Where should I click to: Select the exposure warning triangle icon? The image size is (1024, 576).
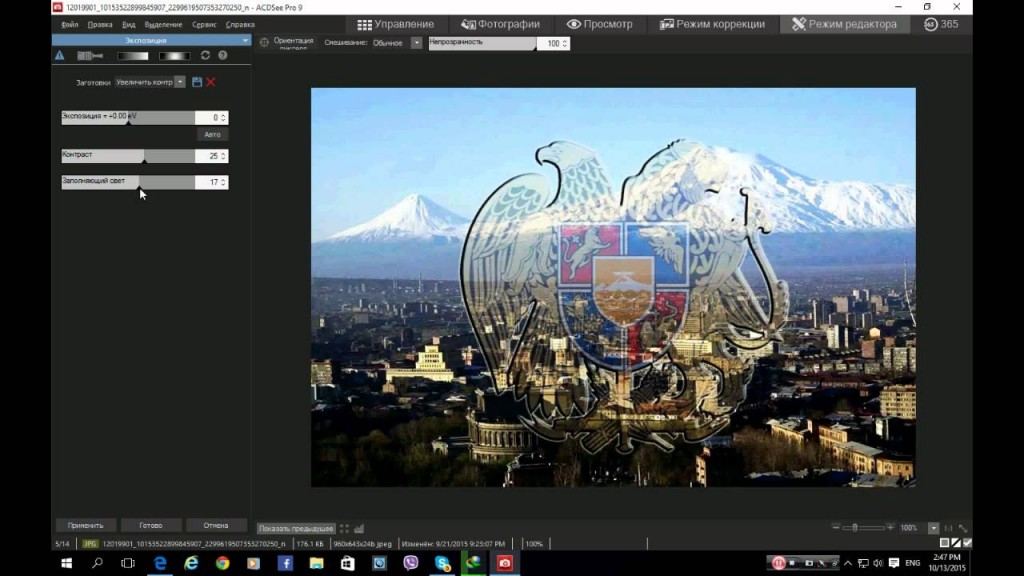tap(61, 55)
